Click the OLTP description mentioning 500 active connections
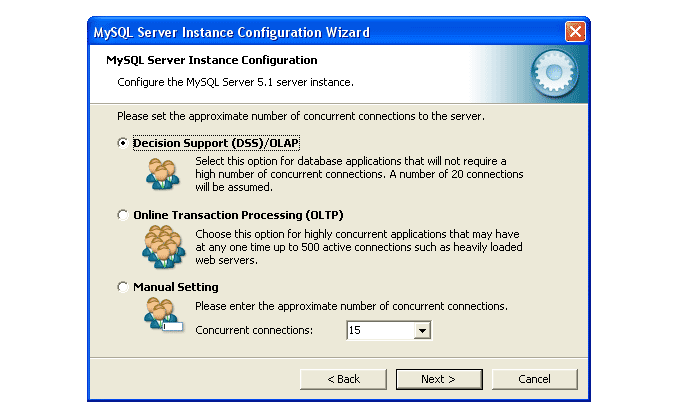This screenshot has width=700, height=415. 358,246
